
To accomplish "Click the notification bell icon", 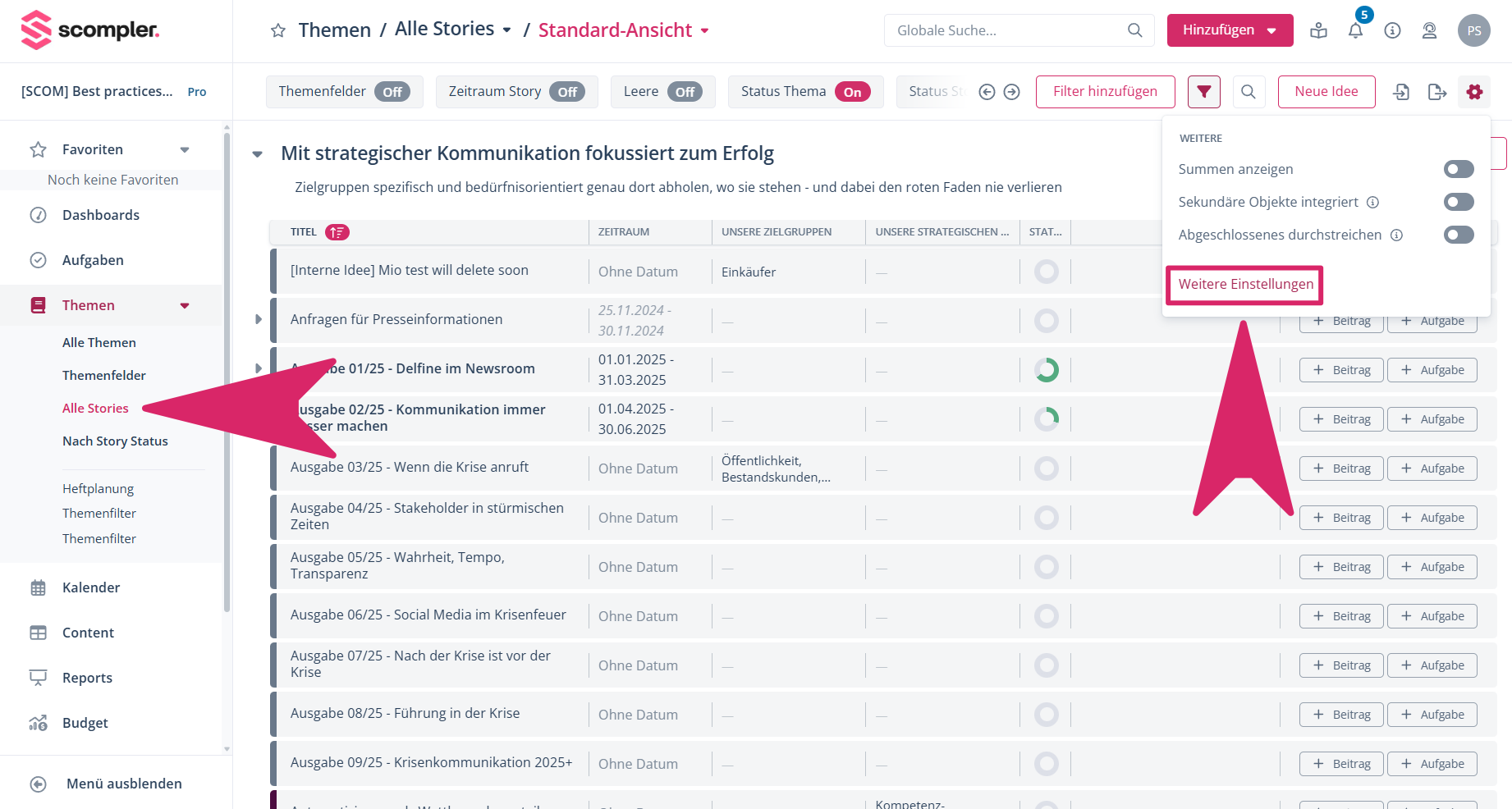I will tap(1355, 31).
